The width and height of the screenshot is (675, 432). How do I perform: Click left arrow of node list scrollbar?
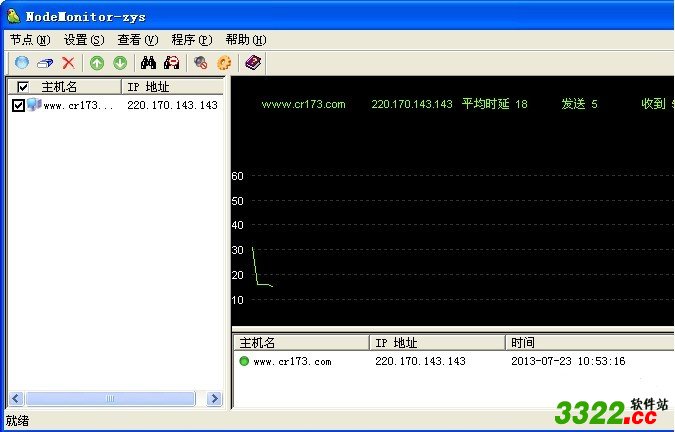(x=16, y=398)
